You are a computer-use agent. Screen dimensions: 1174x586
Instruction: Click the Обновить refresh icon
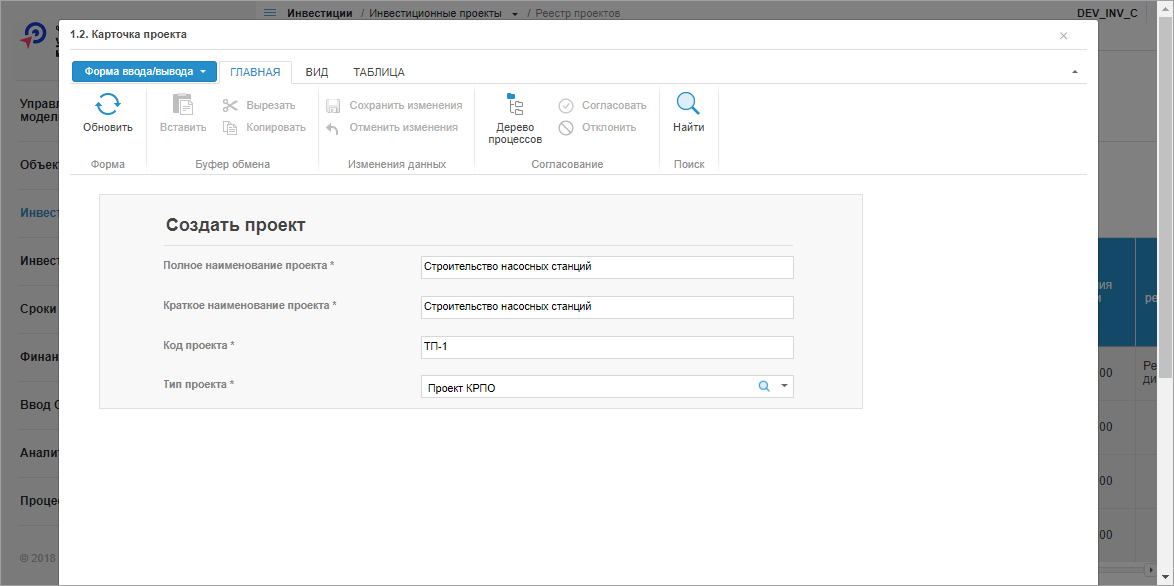click(108, 104)
